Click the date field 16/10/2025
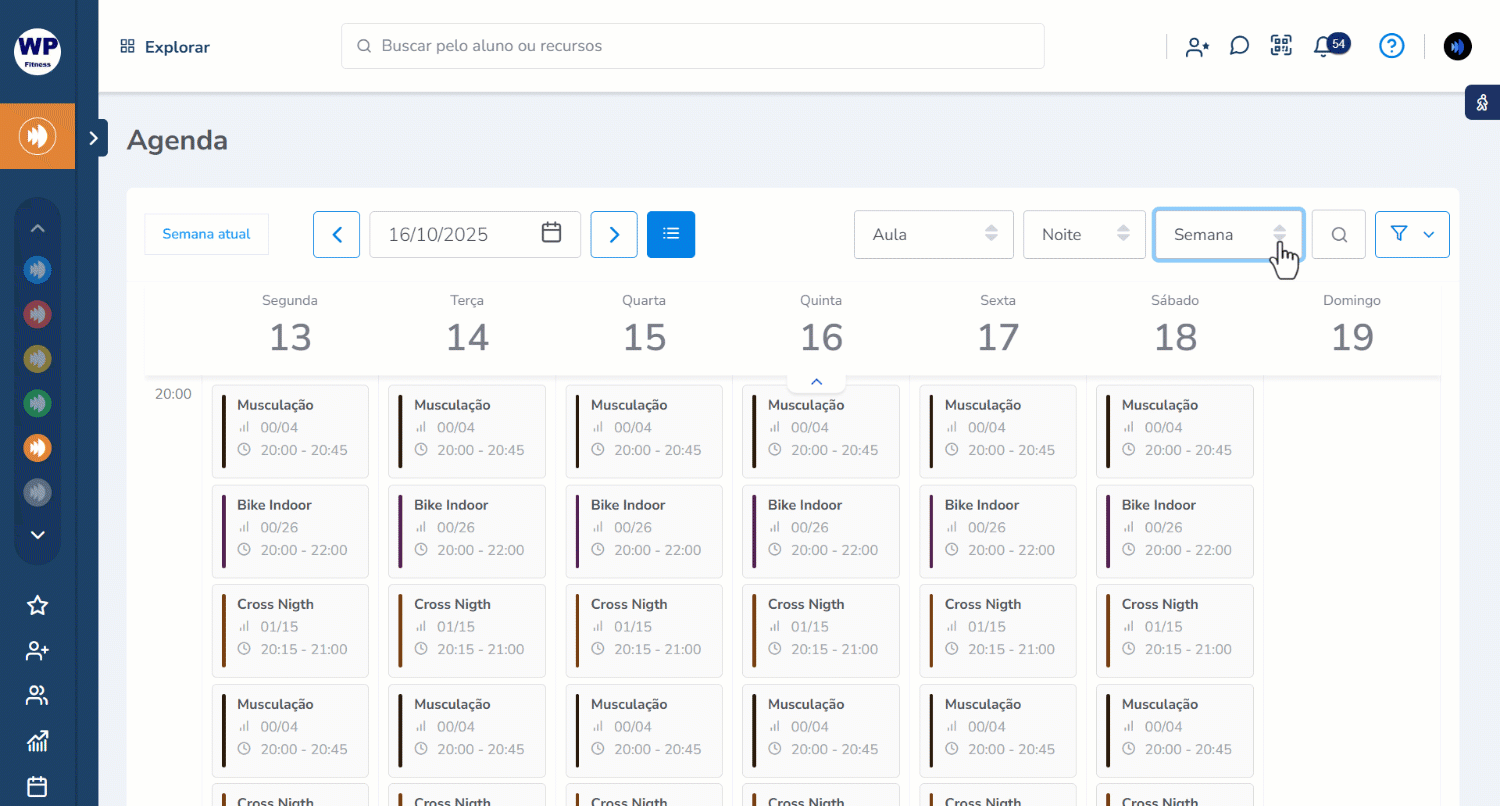This screenshot has height=806, width=1500. tap(475, 234)
